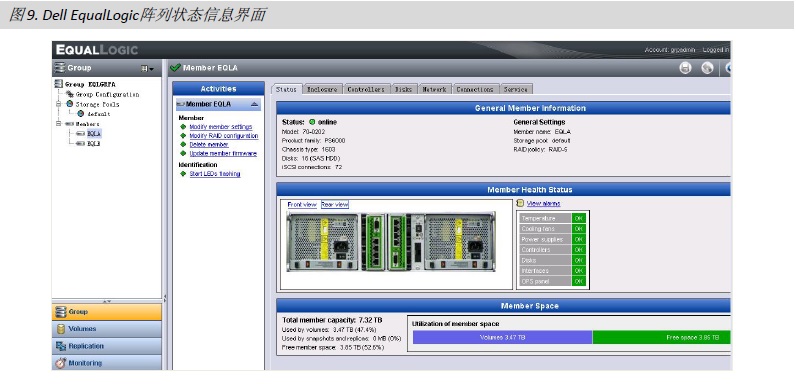796x384 pixels.
Task: Click the alarm icon beside View alarms
Action: (520, 203)
